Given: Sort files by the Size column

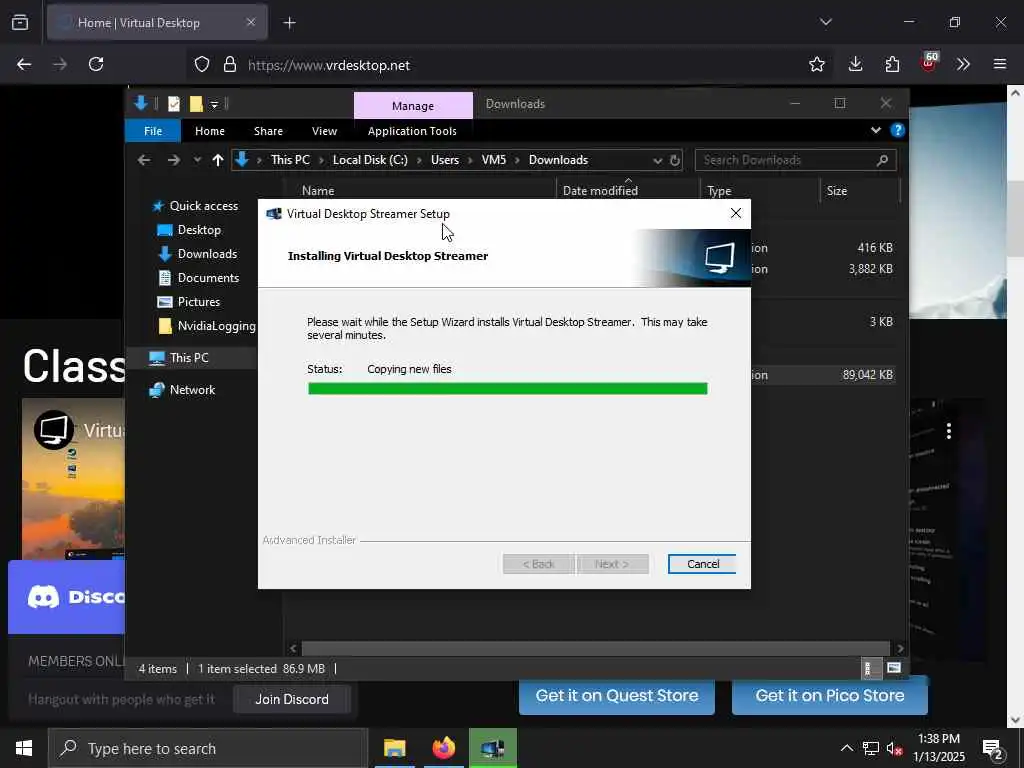Looking at the screenshot, I should [x=859, y=191].
